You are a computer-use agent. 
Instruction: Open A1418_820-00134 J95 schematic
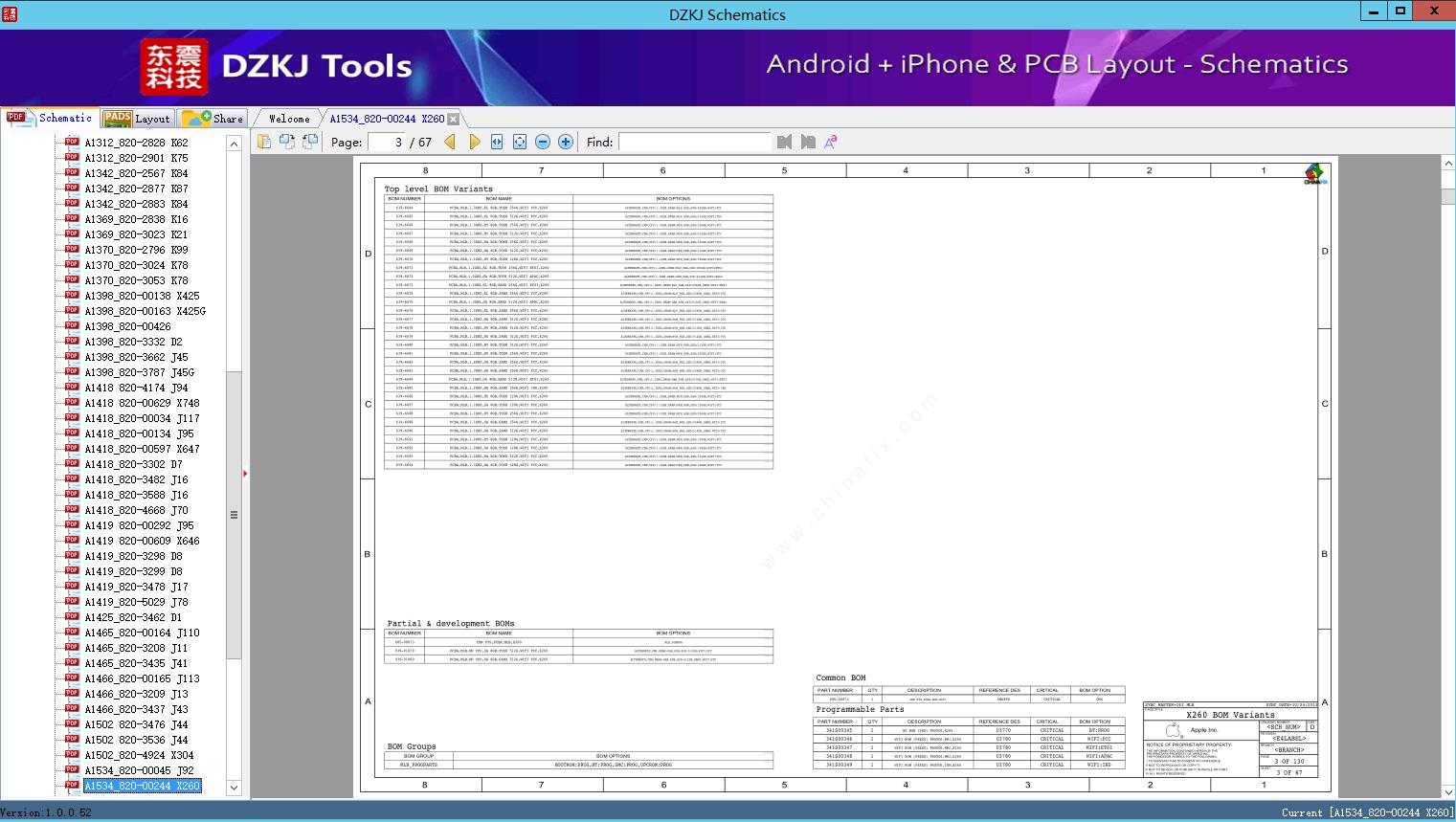pyautogui.click(x=139, y=433)
